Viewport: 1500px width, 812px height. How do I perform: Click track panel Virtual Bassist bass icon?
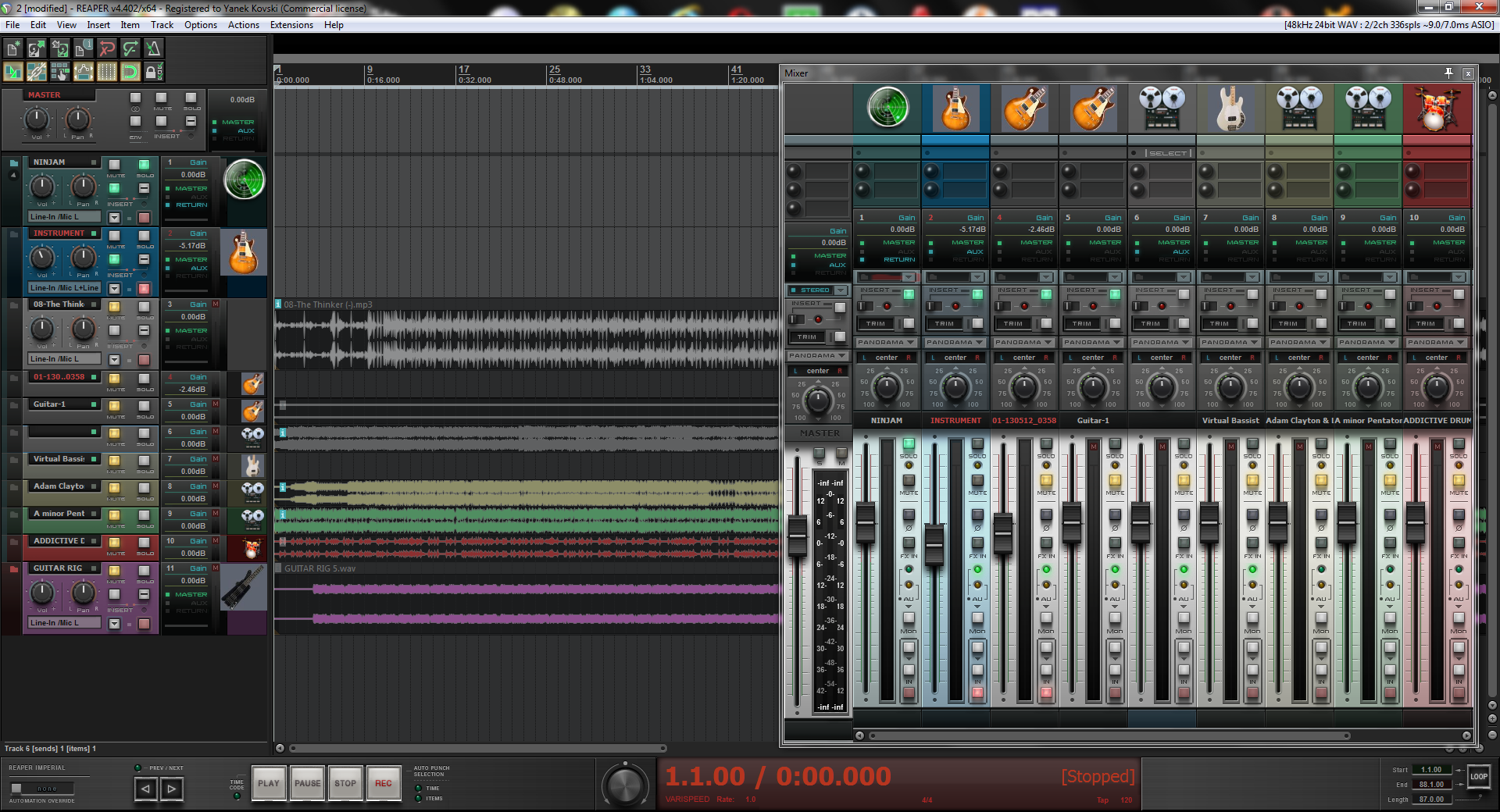pyautogui.click(x=252, y=466)
